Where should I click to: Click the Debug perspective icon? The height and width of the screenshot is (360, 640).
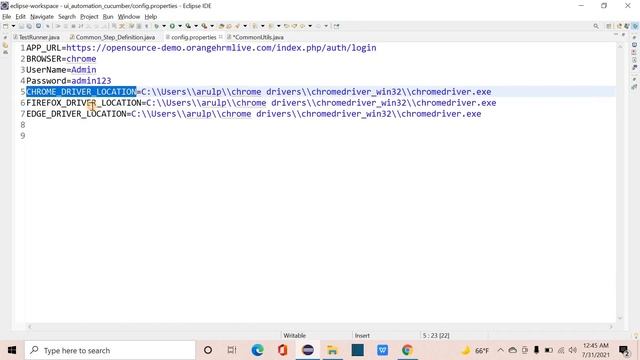click(x=627, y=26)
